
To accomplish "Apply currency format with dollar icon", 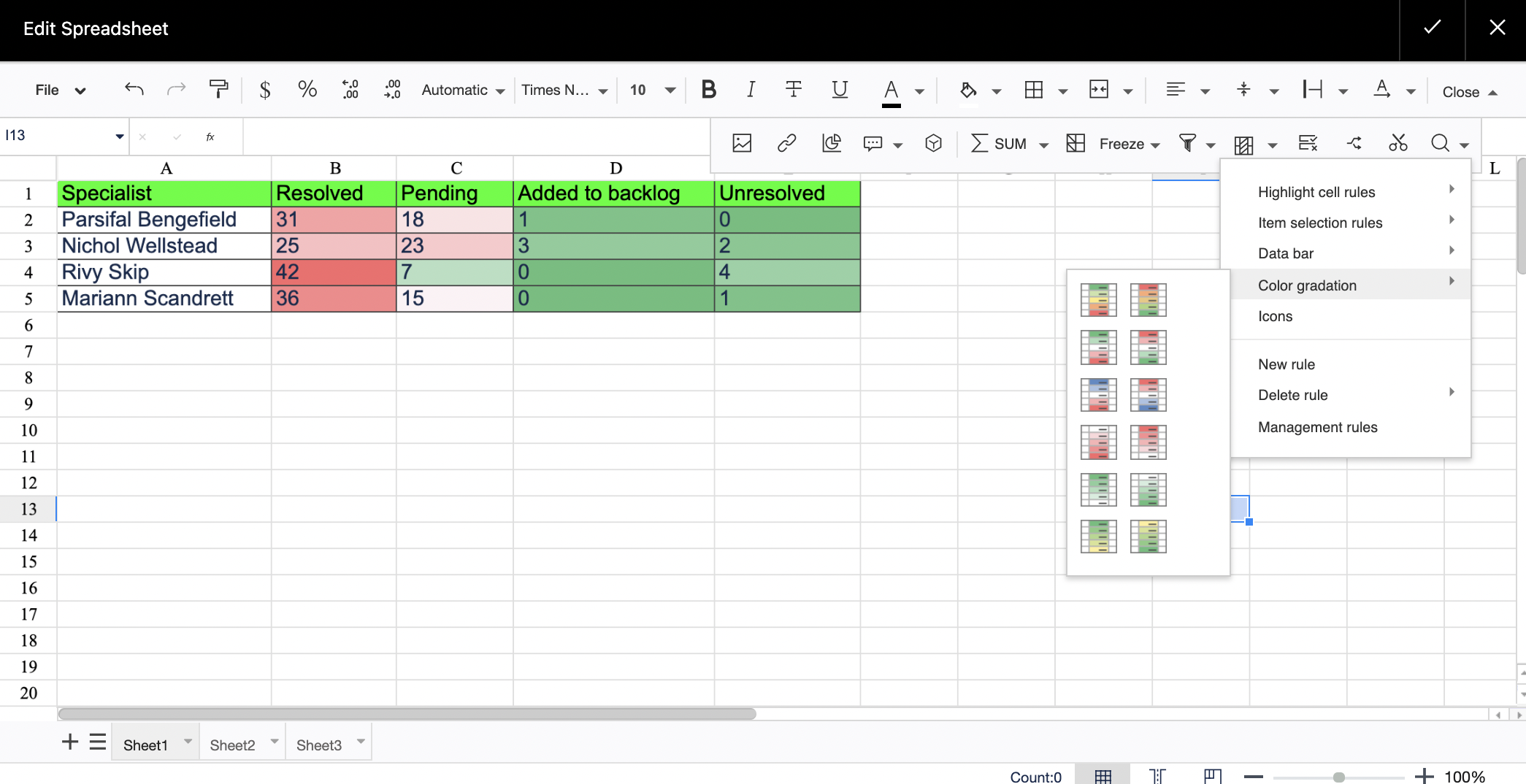I will (265, 90).
